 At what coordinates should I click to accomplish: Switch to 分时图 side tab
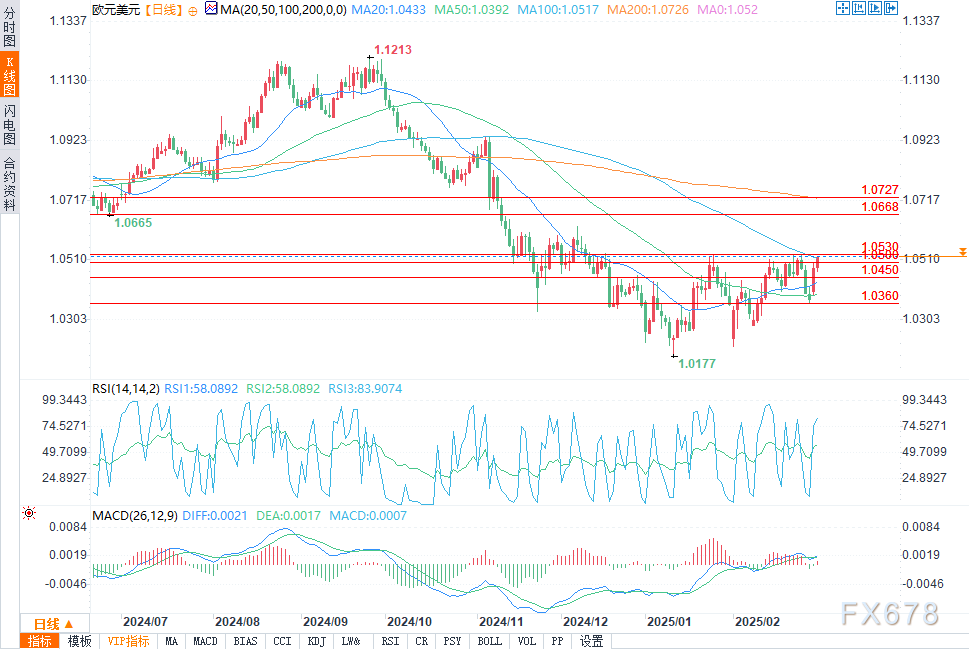pos(9,27)
